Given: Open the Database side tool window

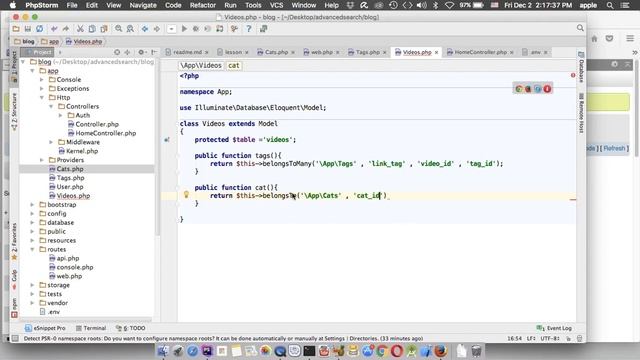Looking at the screenshot, I should pyautogui.click(x=581, y=67).
